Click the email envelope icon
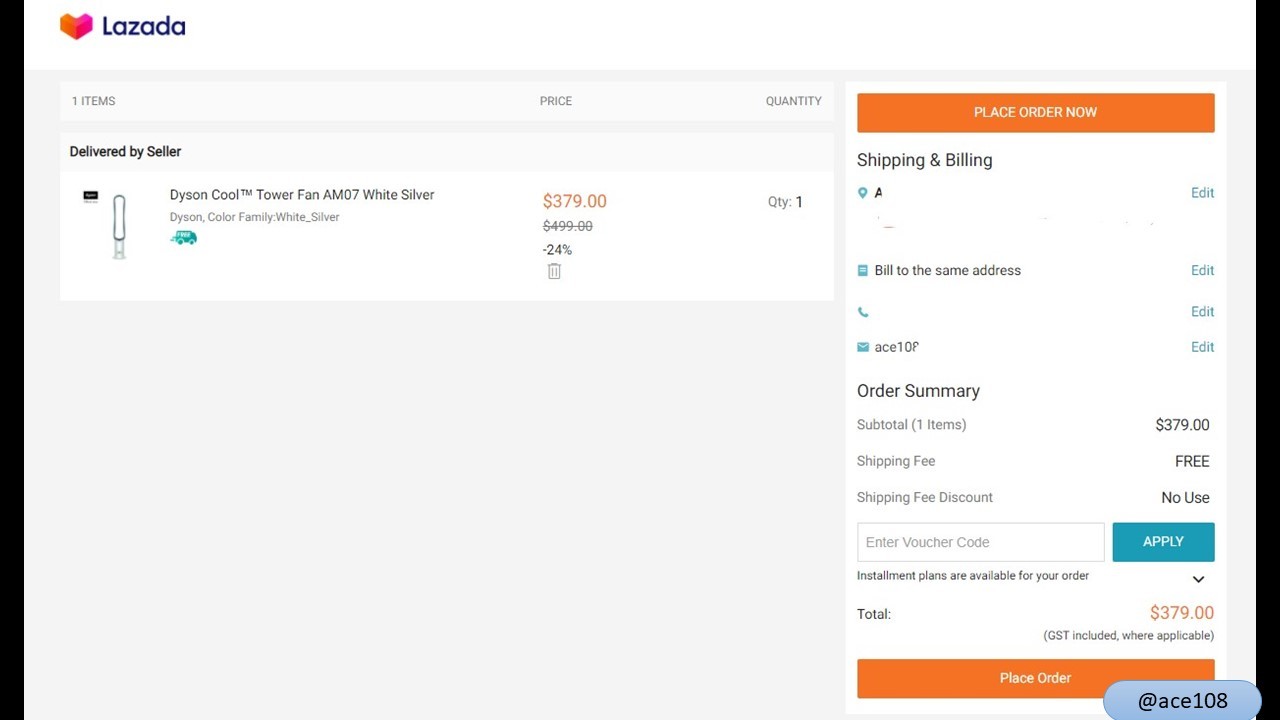Image resolution: width=1280 pixels, height=720 pixels. 863,347
